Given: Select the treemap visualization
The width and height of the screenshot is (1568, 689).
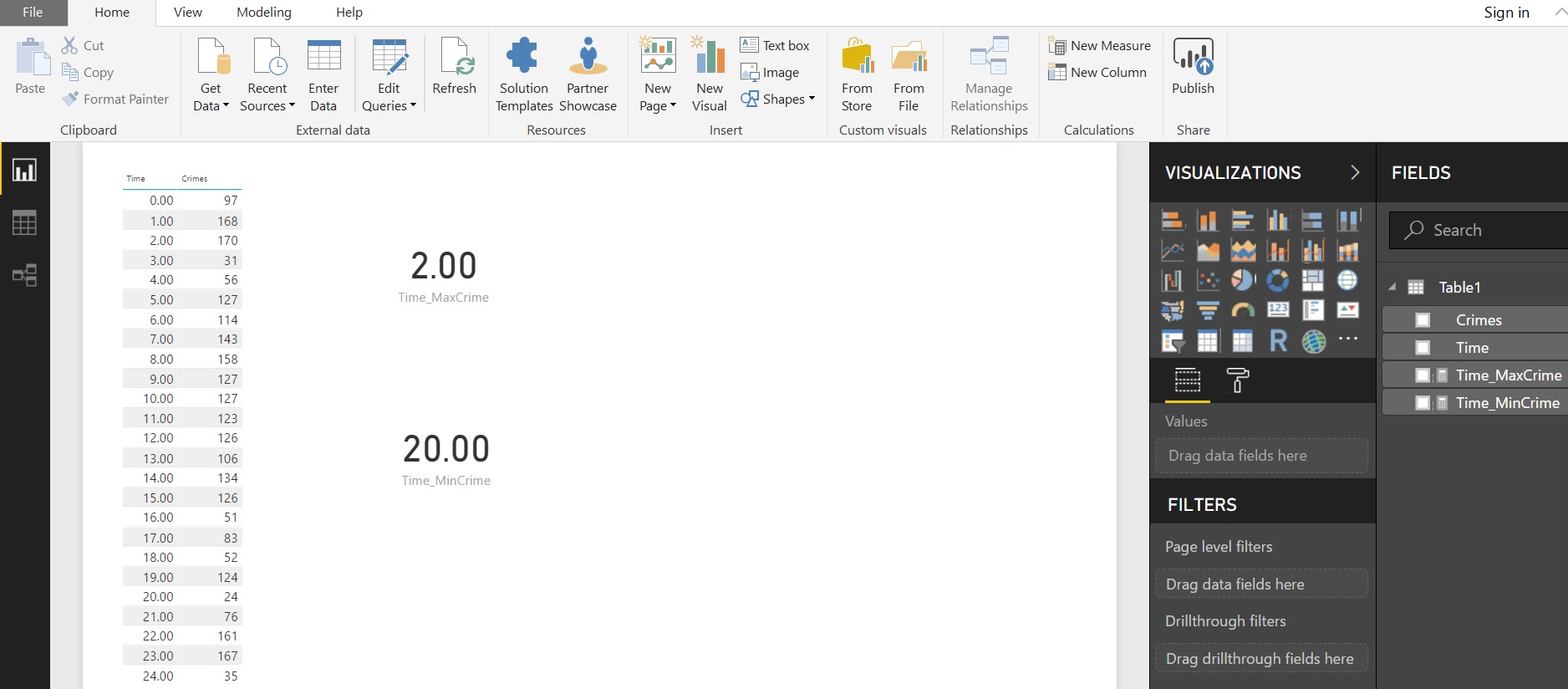Looking at the screenshot, I should [1313, 280].
